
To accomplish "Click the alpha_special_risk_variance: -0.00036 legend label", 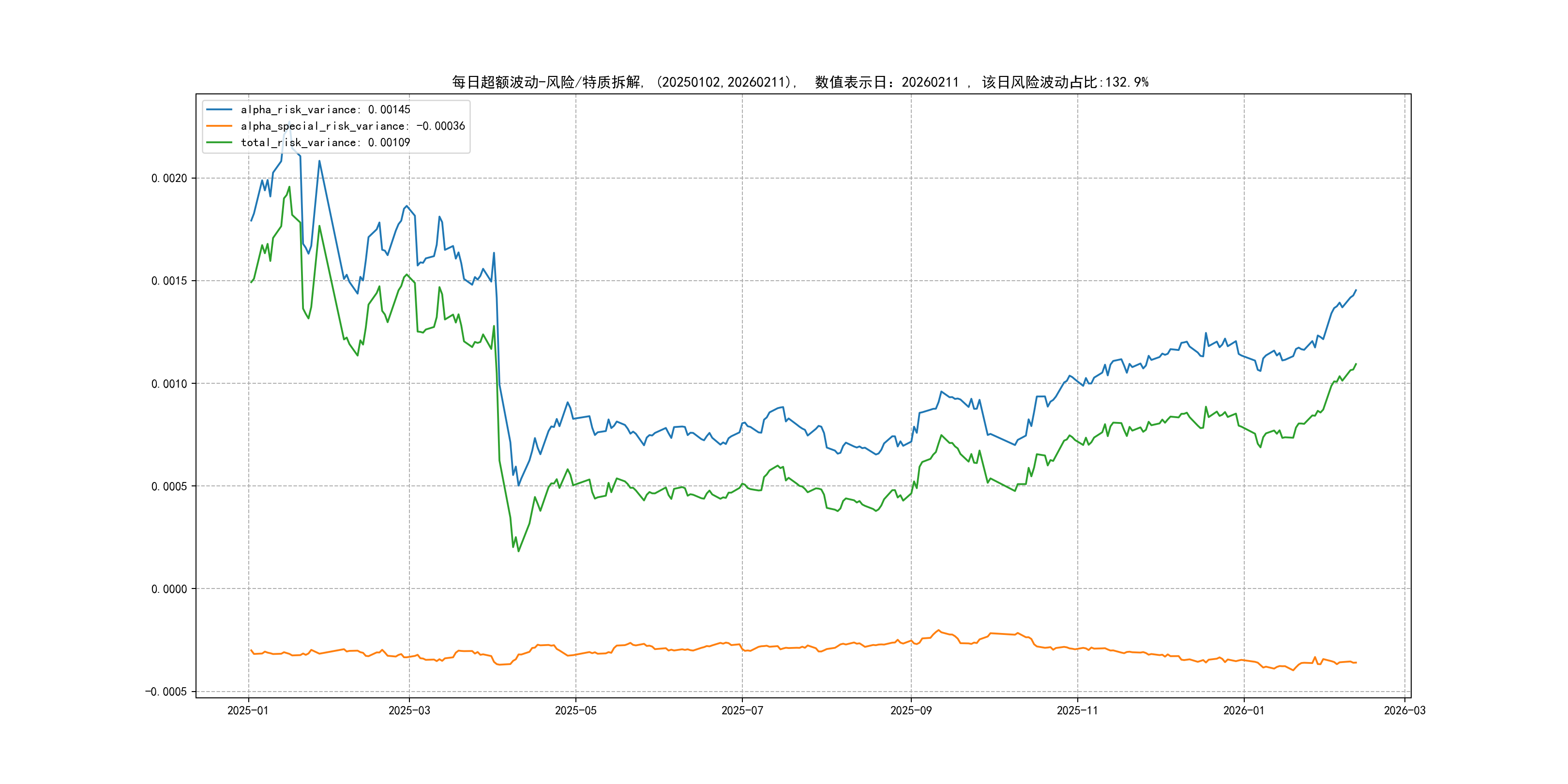I will (x=352, y=126).
